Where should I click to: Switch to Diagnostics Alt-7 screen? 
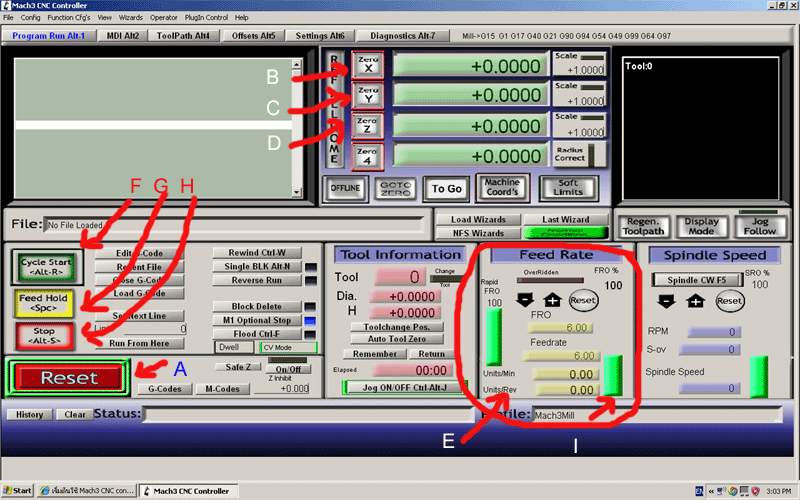coord(403,36)
